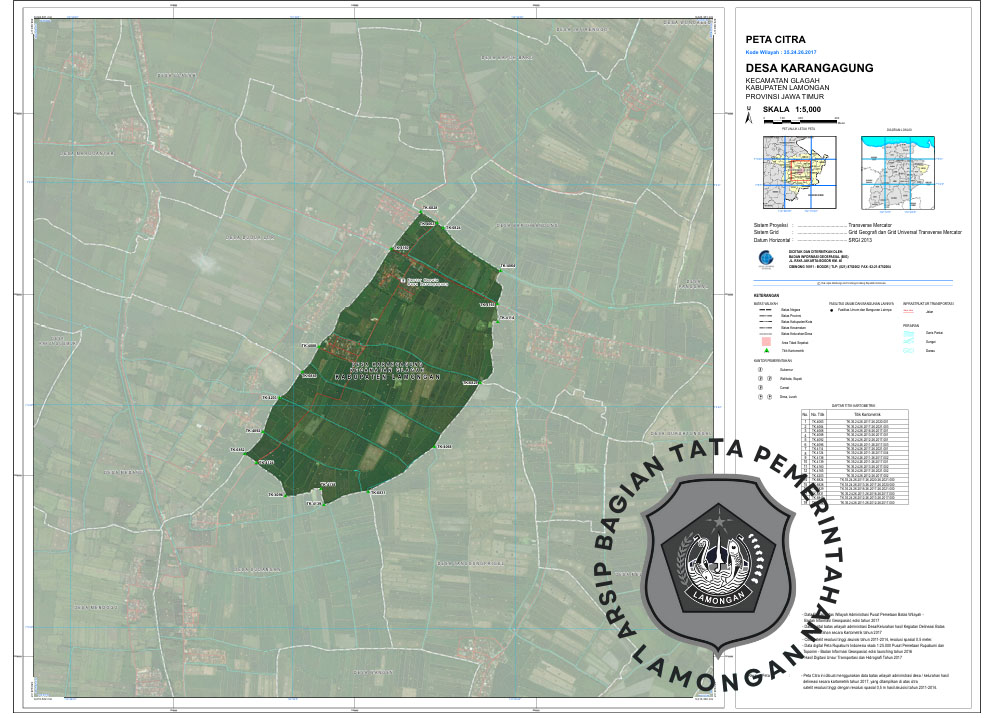Click the black dot Fasilitas Umum legend symbol
The image size is (998, 718).
pyautogui.click(x=832, y=312)
